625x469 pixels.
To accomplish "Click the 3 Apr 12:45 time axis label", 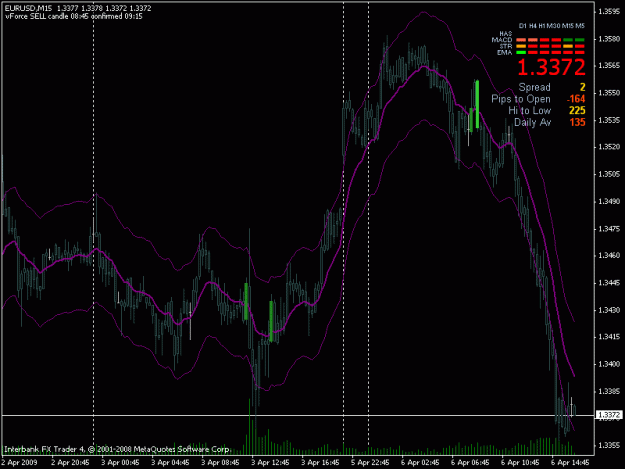I will [x=270, y=463].
